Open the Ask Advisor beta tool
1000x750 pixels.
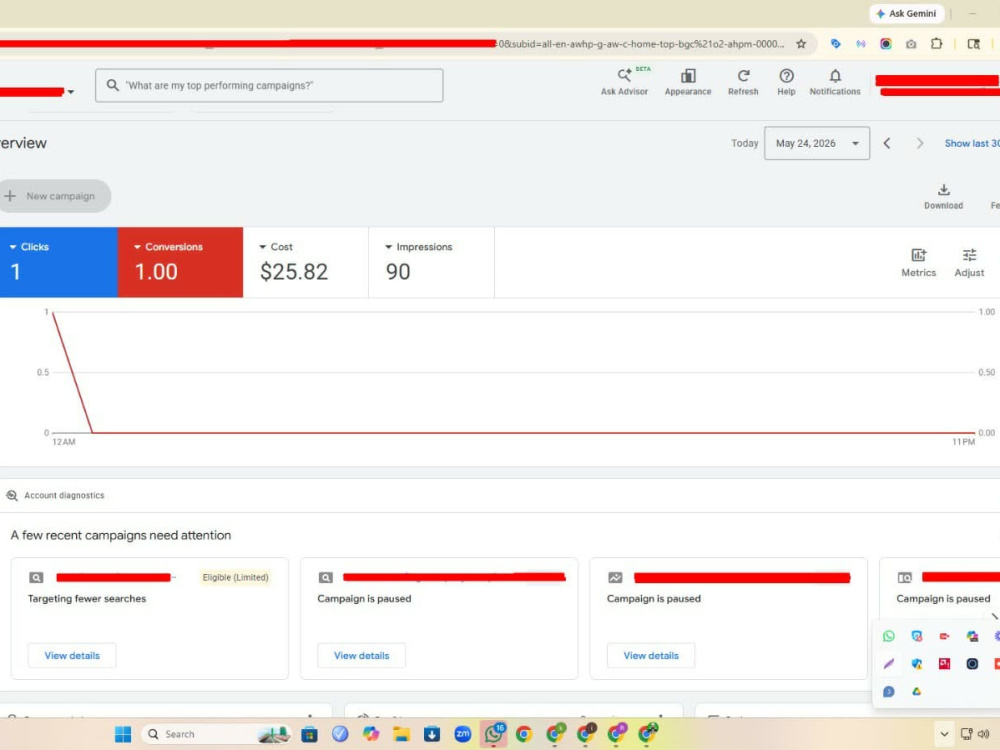point(624,82)
